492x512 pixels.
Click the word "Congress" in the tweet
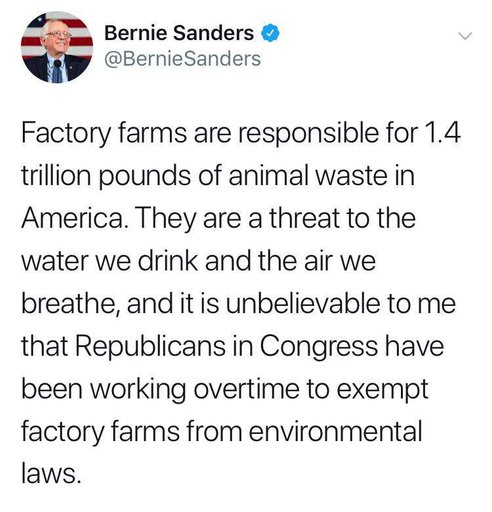point(319,347)
